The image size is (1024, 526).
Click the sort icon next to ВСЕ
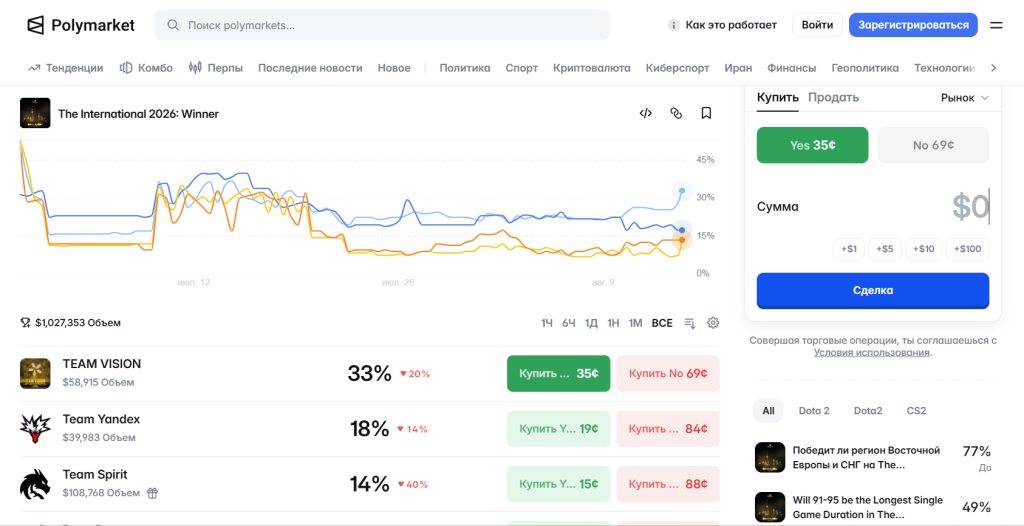point(690,323)
